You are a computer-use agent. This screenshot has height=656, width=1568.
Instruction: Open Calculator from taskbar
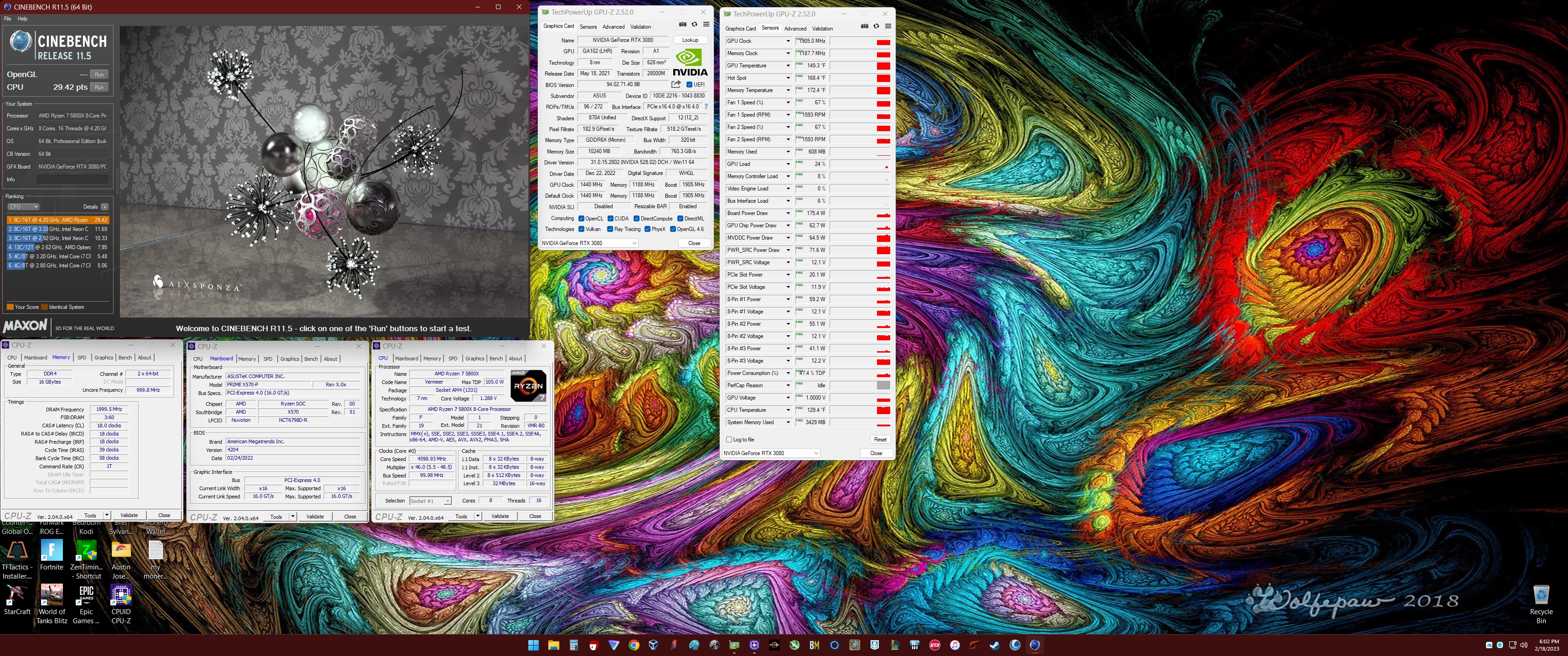573,645
